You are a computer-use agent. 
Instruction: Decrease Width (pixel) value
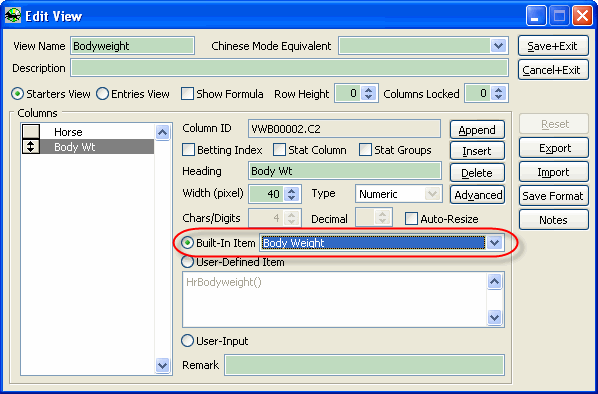coord(292,198)
